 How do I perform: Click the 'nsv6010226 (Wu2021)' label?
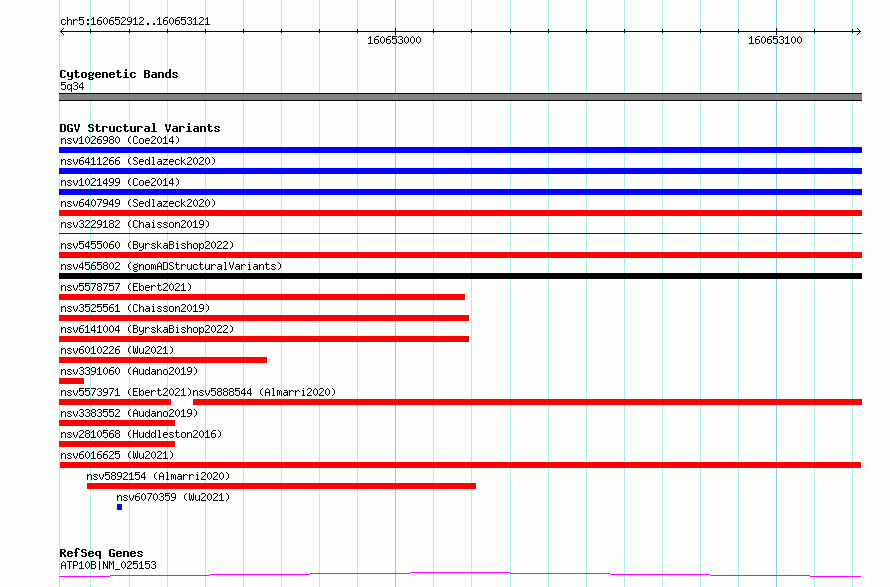(x=117, y=350)
